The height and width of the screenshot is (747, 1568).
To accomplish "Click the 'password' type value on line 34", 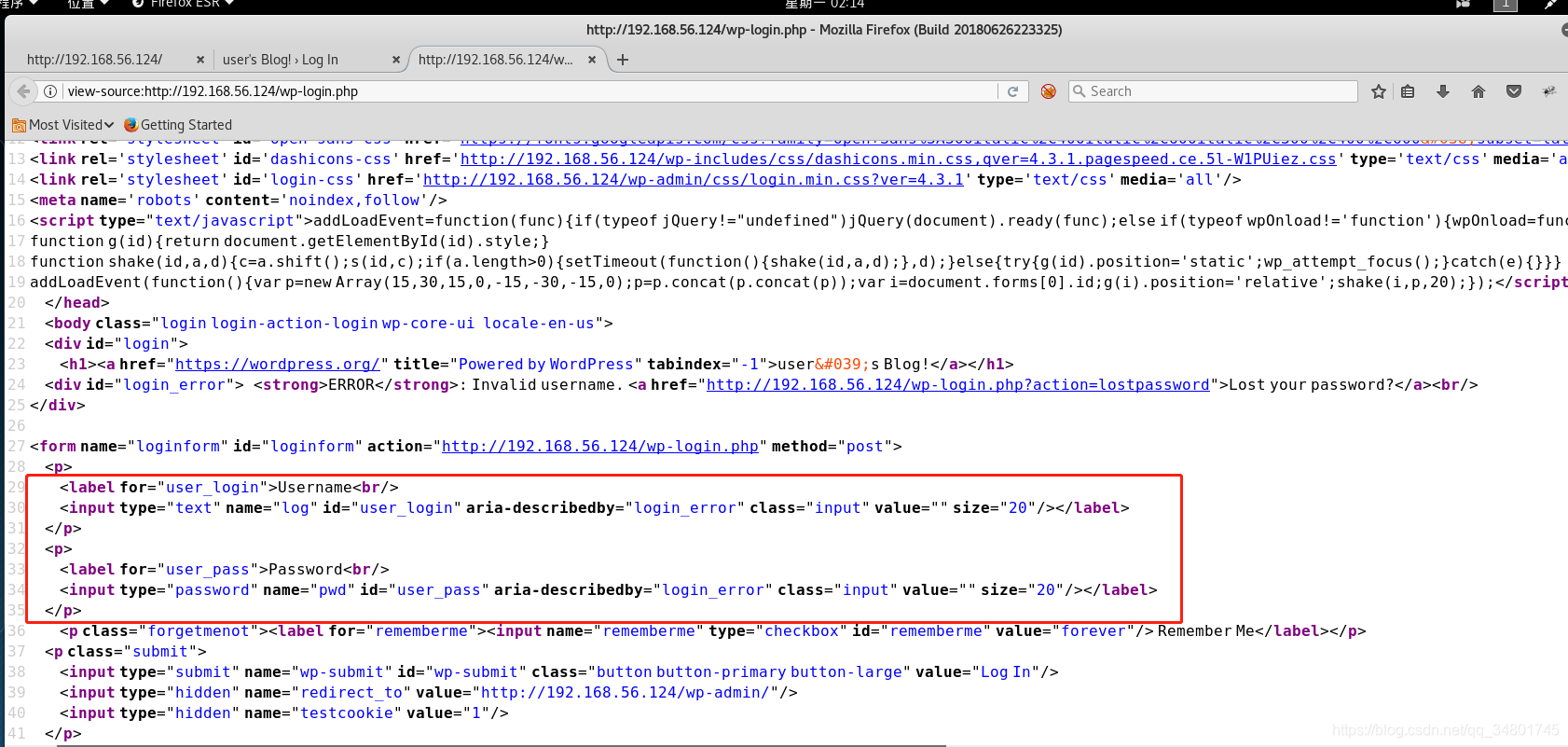I will coord(213,590).
